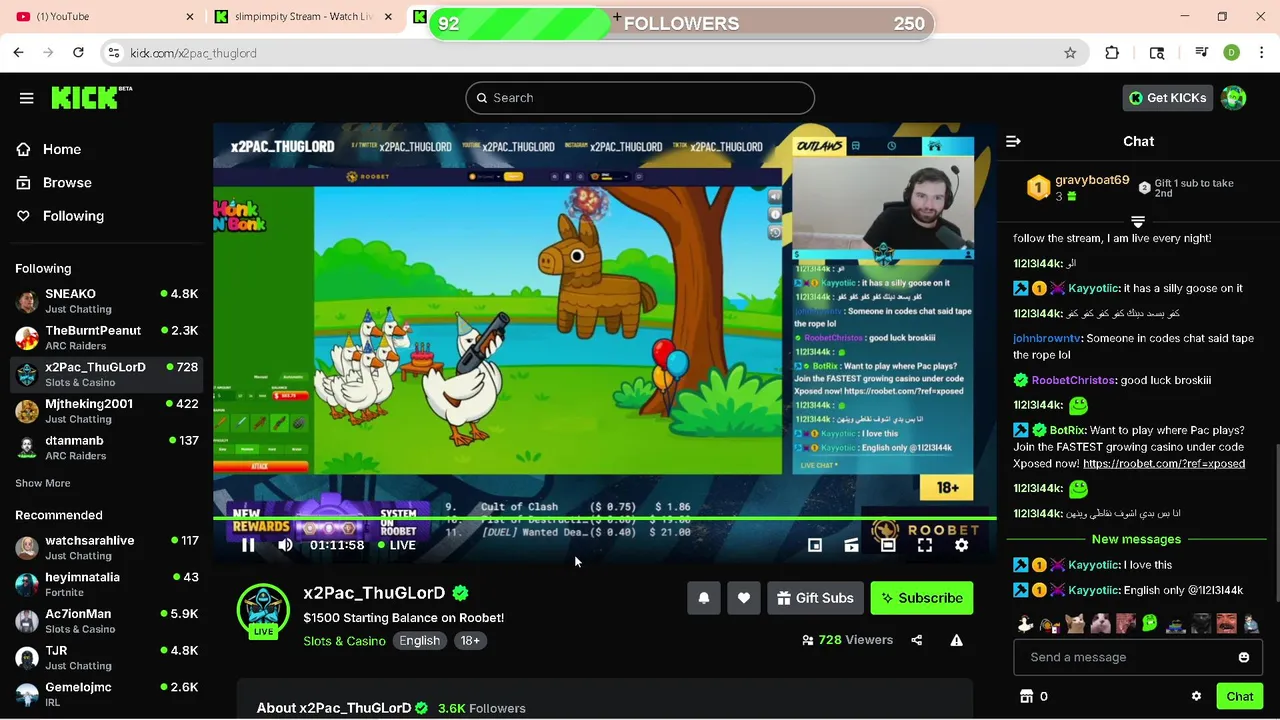Go back in the browser
The image size is (1280, 720).
click(x=19, y=53)
